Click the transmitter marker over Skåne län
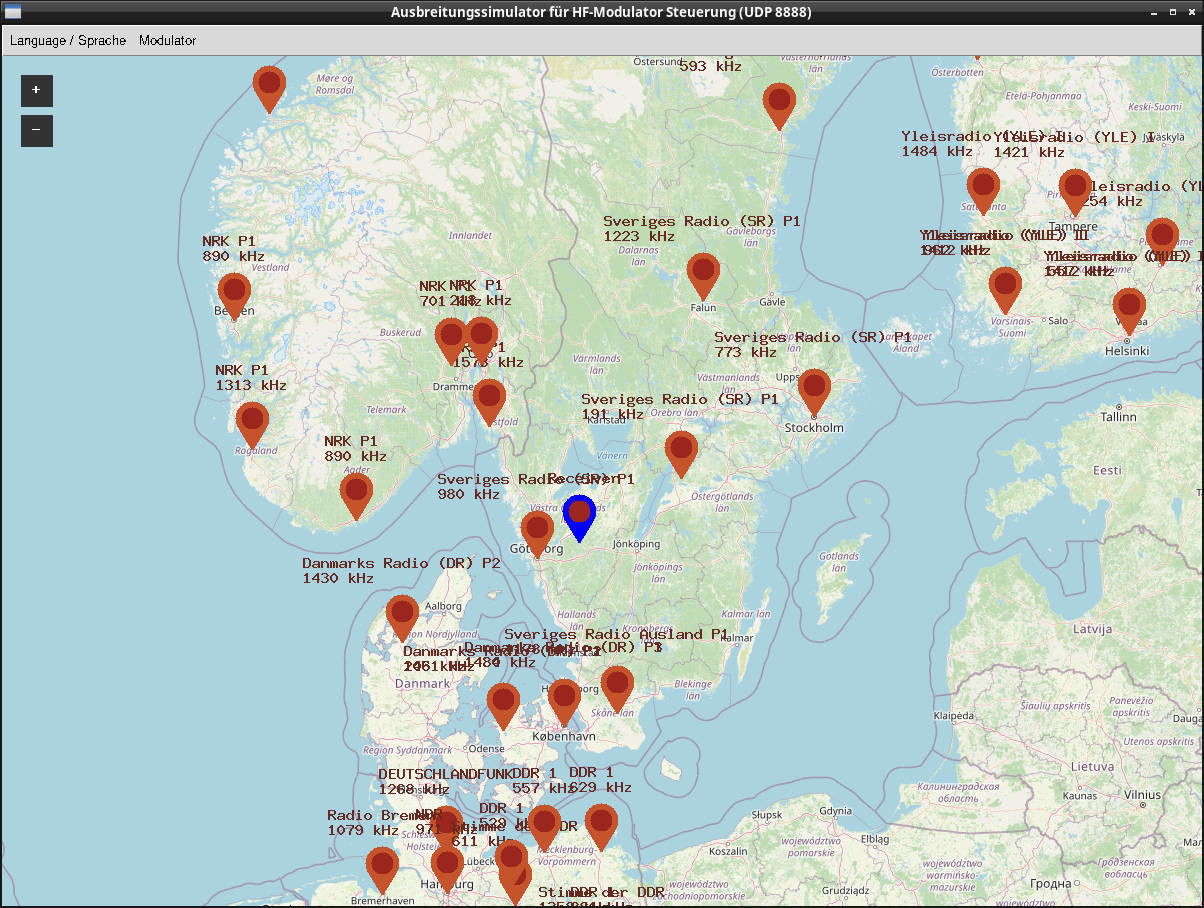 point(617,690)
